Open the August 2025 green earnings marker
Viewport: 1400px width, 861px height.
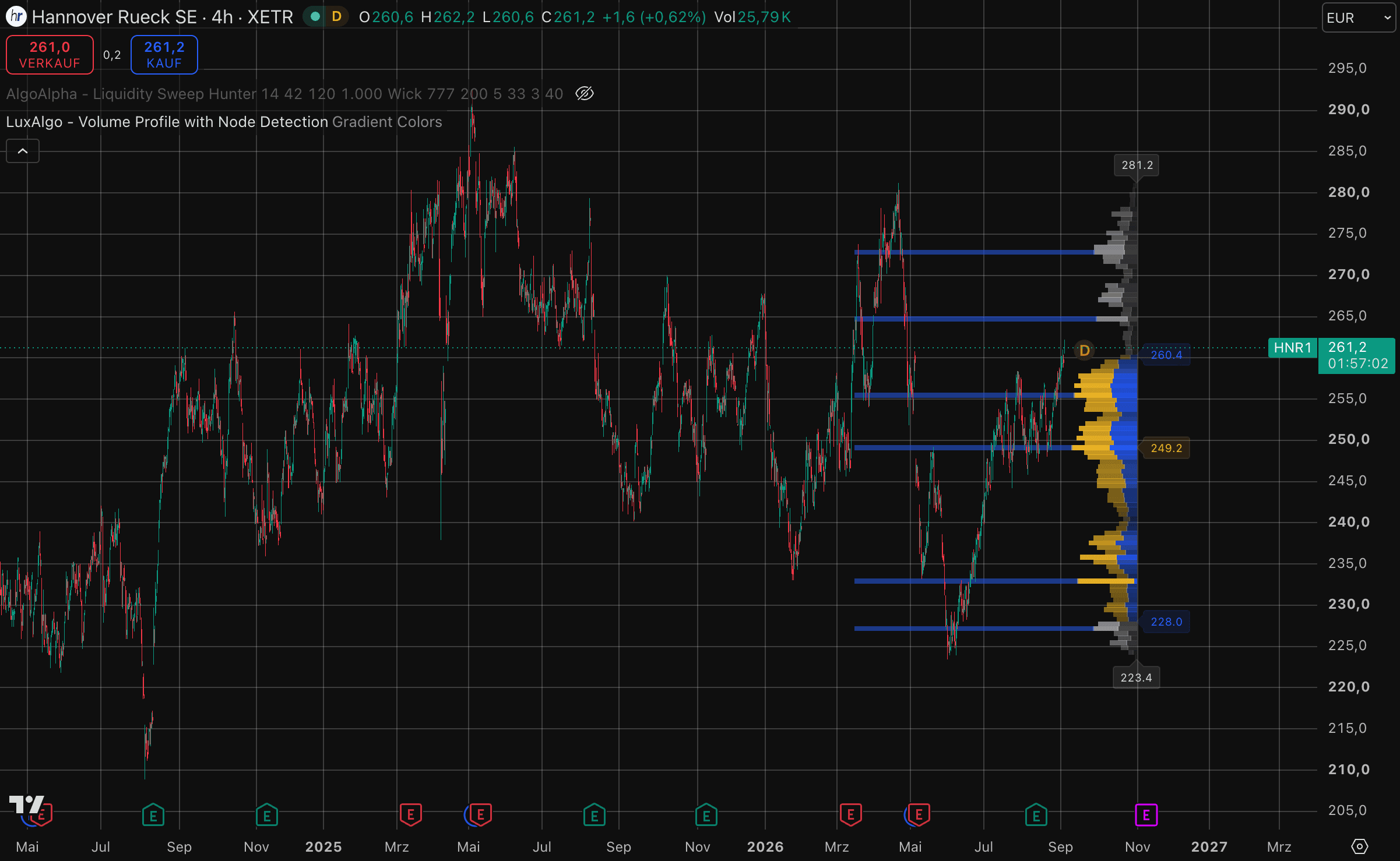click(x=595, y=815)
